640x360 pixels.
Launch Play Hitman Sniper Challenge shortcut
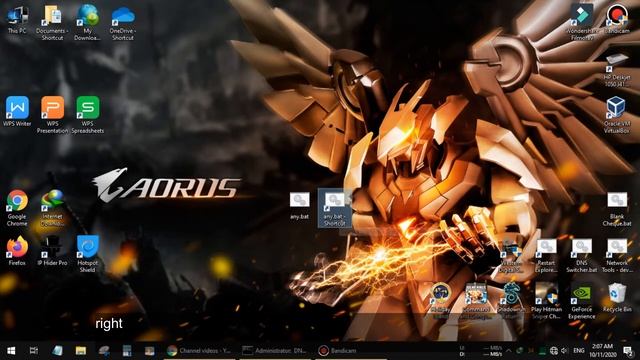(546, 301)
